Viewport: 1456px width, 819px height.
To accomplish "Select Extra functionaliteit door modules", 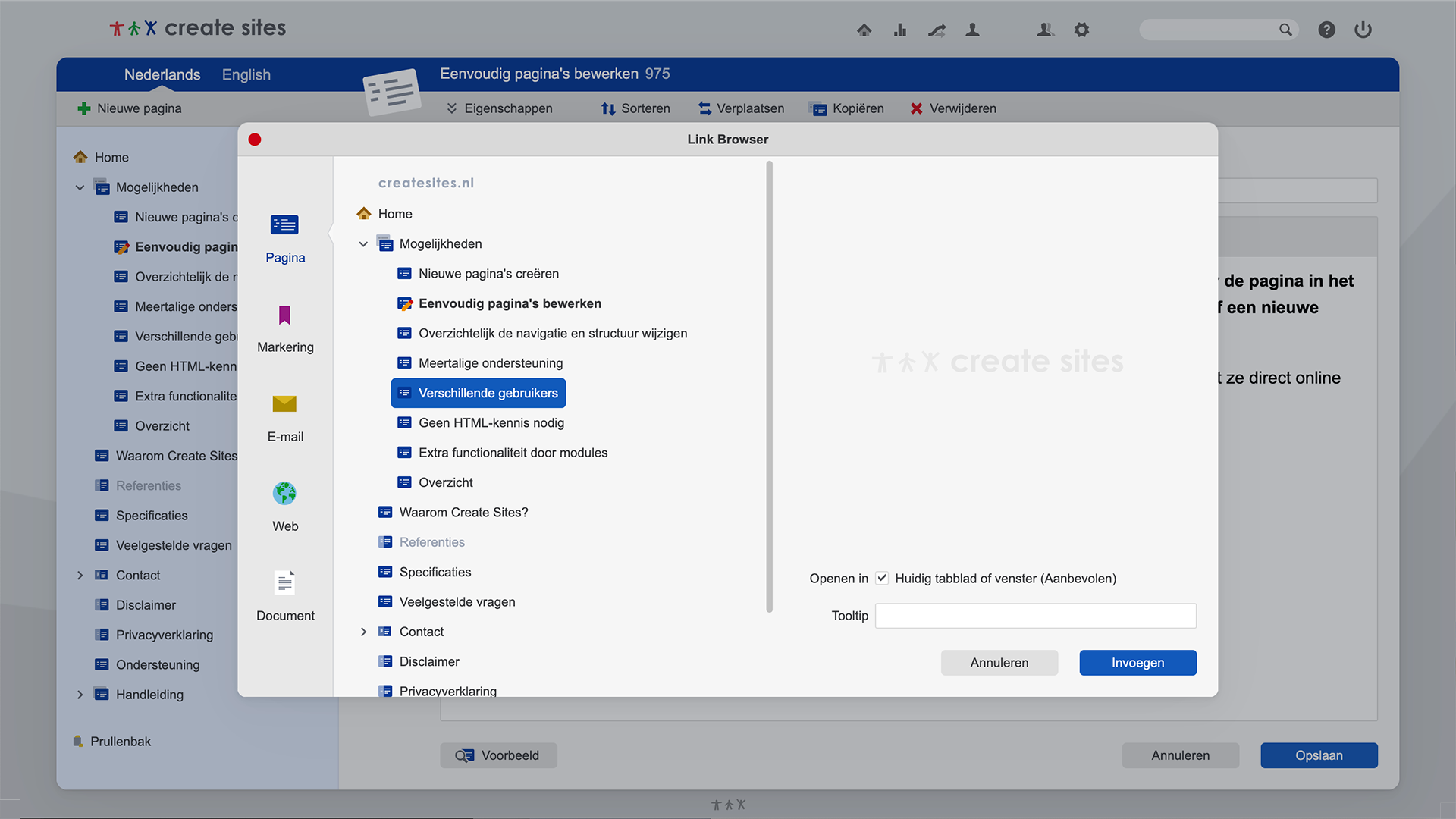I will click(503, 453).
